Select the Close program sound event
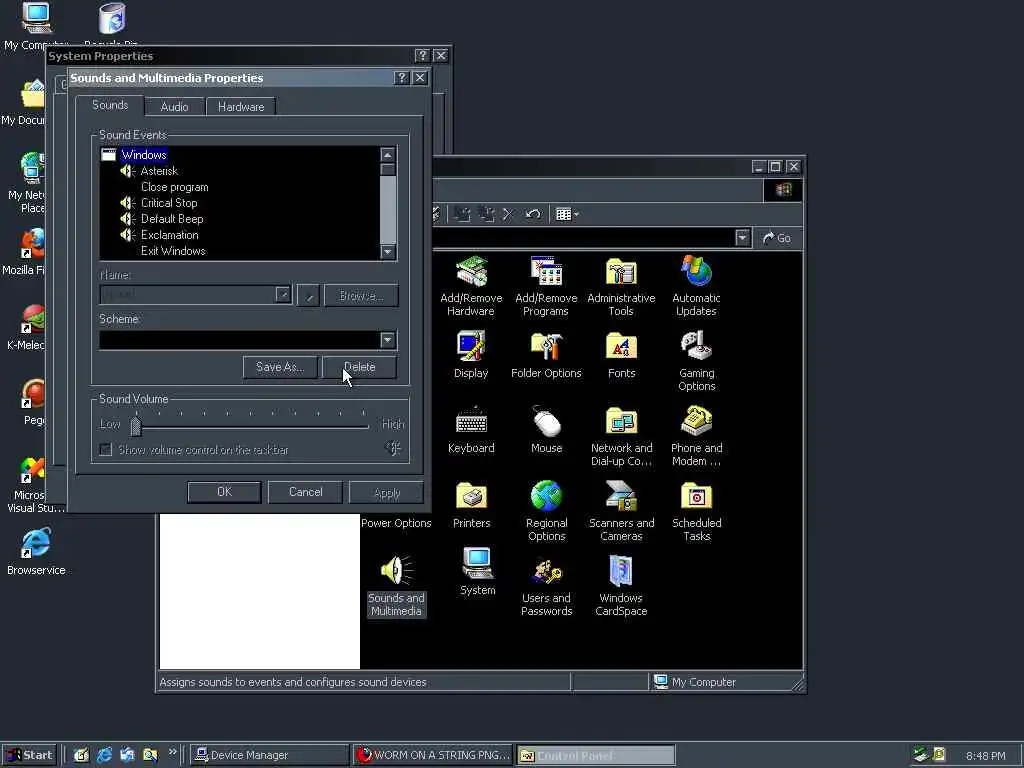Image resolution: width=1024 pixels, height=768 pixels. pos(174,187)
